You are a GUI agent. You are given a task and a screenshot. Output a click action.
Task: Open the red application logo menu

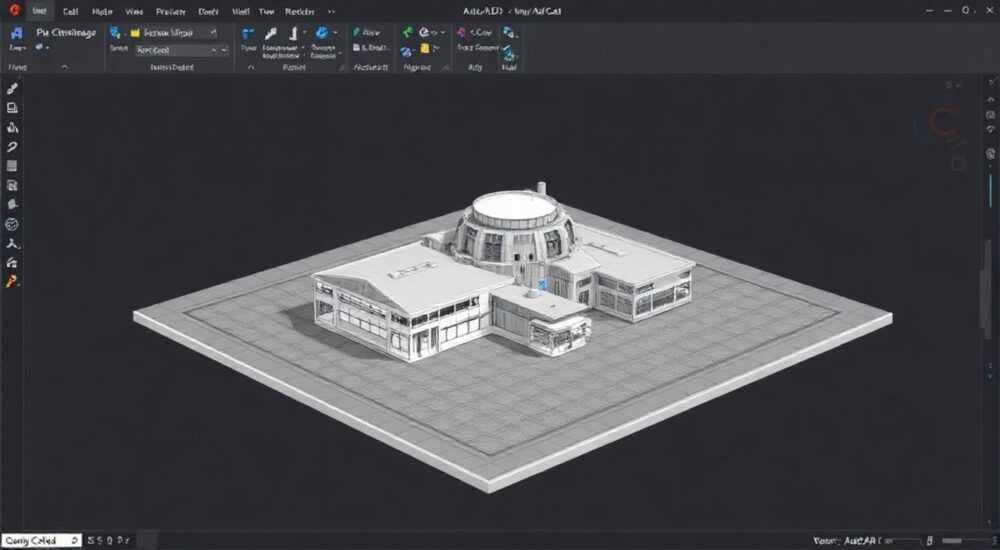(x=14, y=10)
